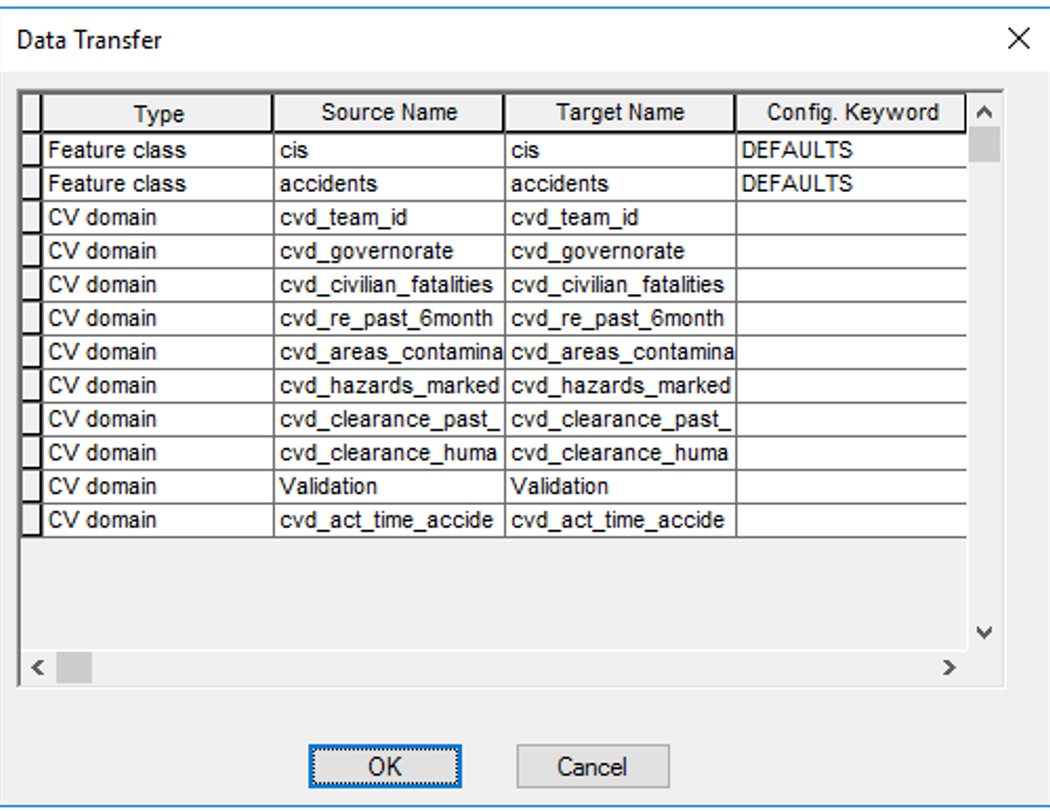Click source name cell 'cvd_civilian_fatalities'
This screenshot has height=811, width=1050.
pyautogui.click(x=388, y=285)
